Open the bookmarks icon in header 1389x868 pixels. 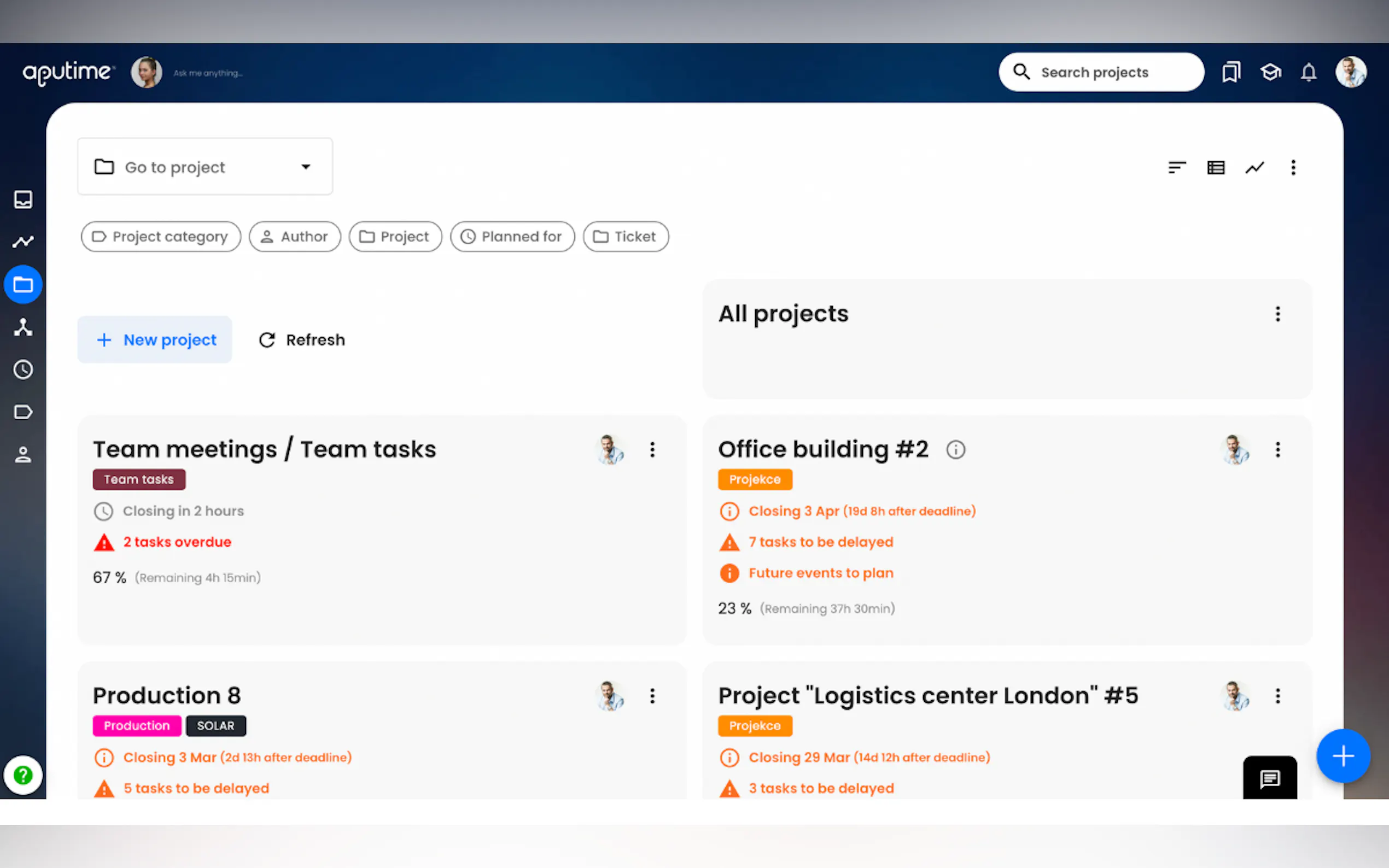pyautogui.click(x=1230, y=72)
